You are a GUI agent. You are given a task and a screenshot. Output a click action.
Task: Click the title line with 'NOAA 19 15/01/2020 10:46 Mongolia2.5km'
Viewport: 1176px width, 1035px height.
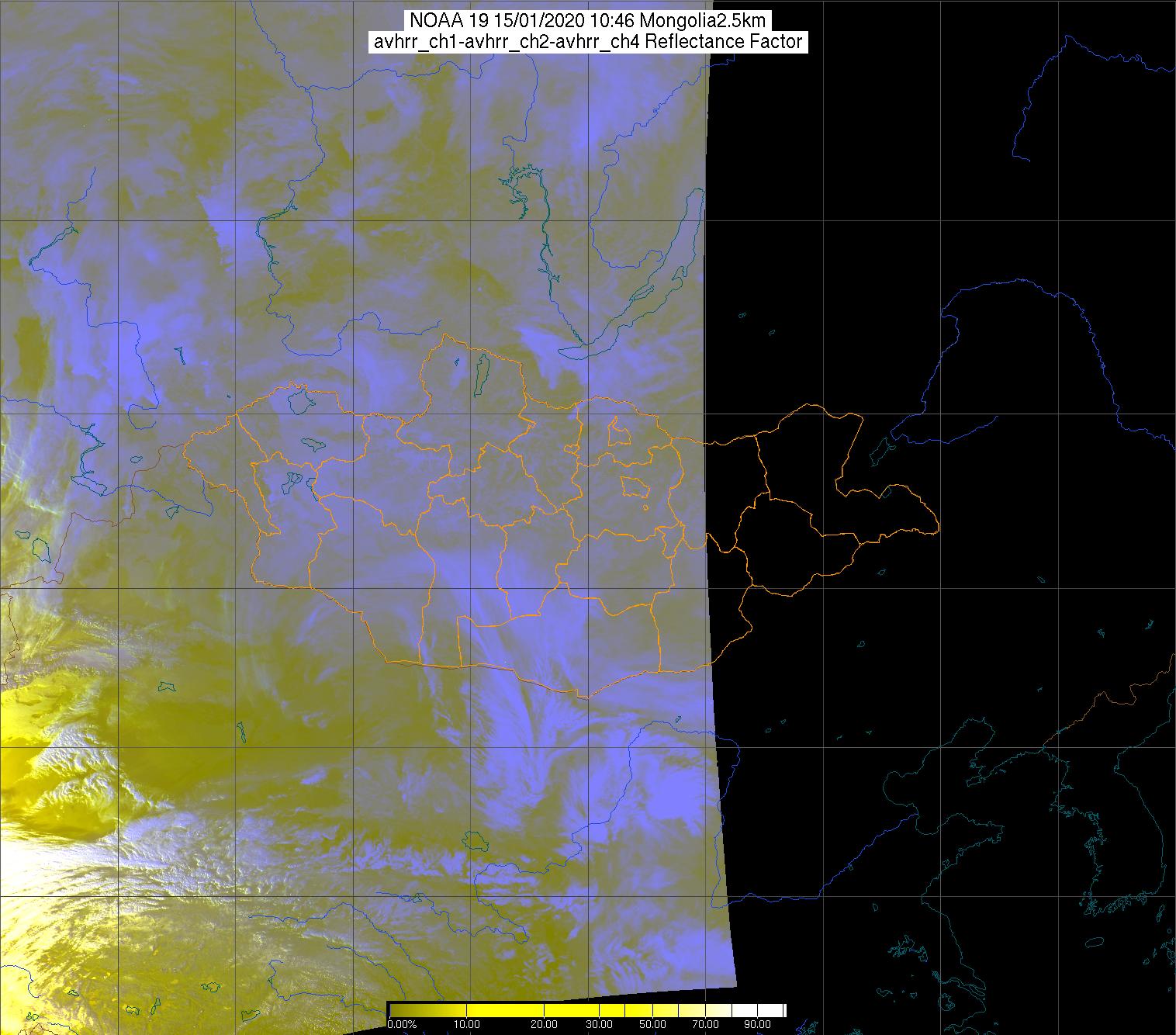pos(586,20)
